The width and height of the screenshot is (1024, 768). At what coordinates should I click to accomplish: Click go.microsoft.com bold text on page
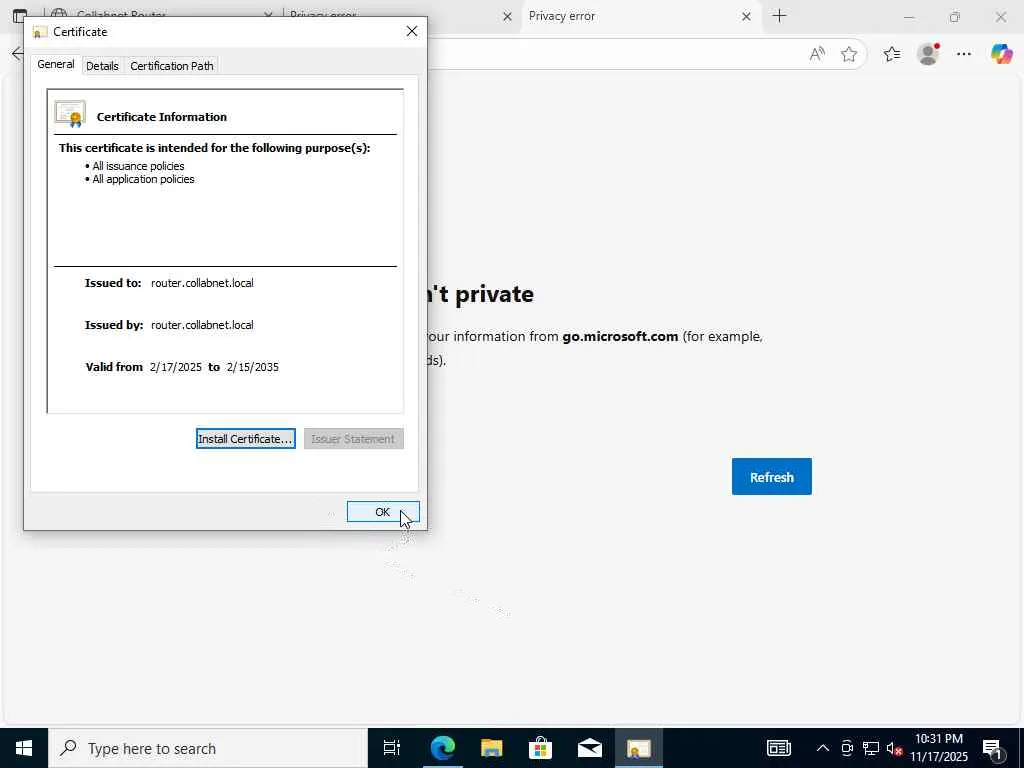click(x=620, y=336)
